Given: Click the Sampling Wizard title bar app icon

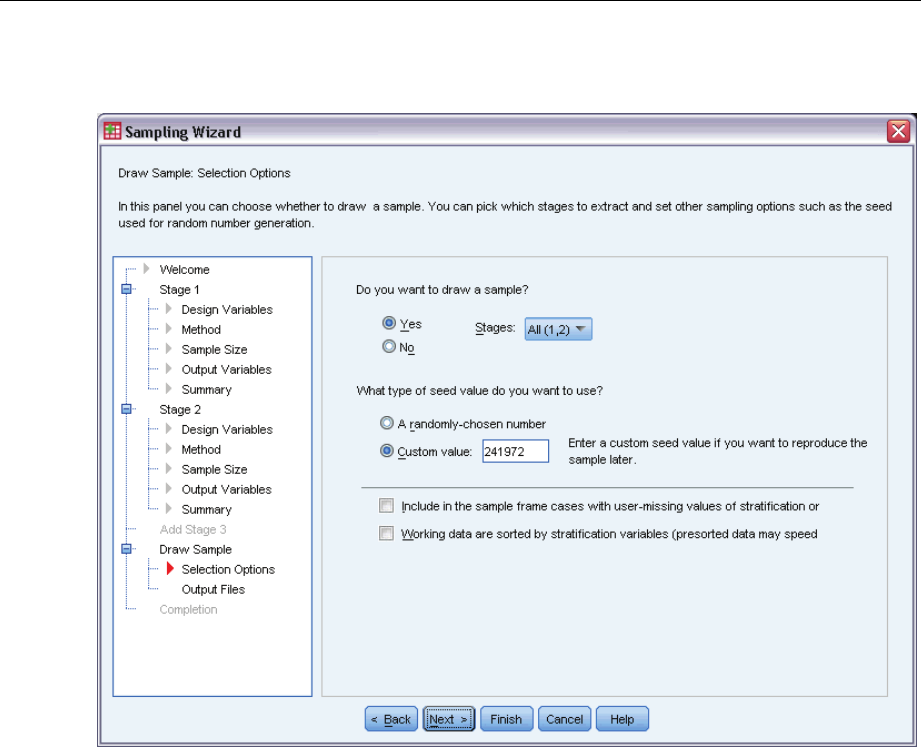Looking at the screenshot, I should (x=112, y=131).
